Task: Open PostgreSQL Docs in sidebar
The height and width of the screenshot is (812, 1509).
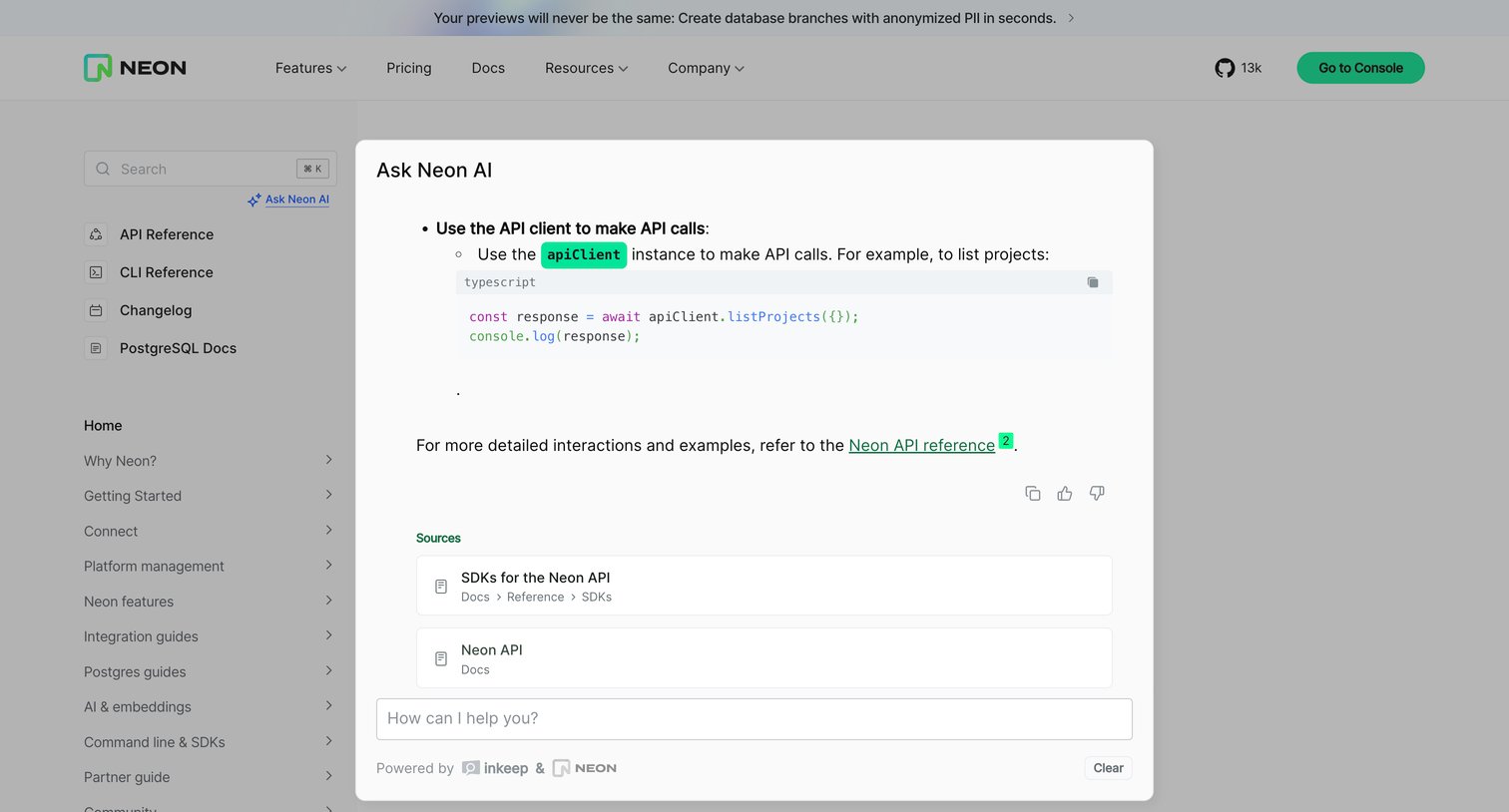Action: coord(178,348)
